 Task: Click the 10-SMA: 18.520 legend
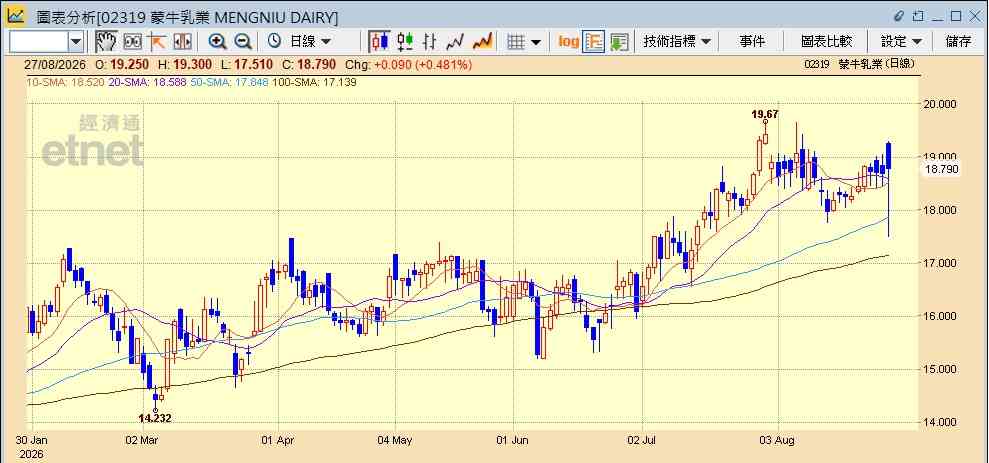click(65, 82)
